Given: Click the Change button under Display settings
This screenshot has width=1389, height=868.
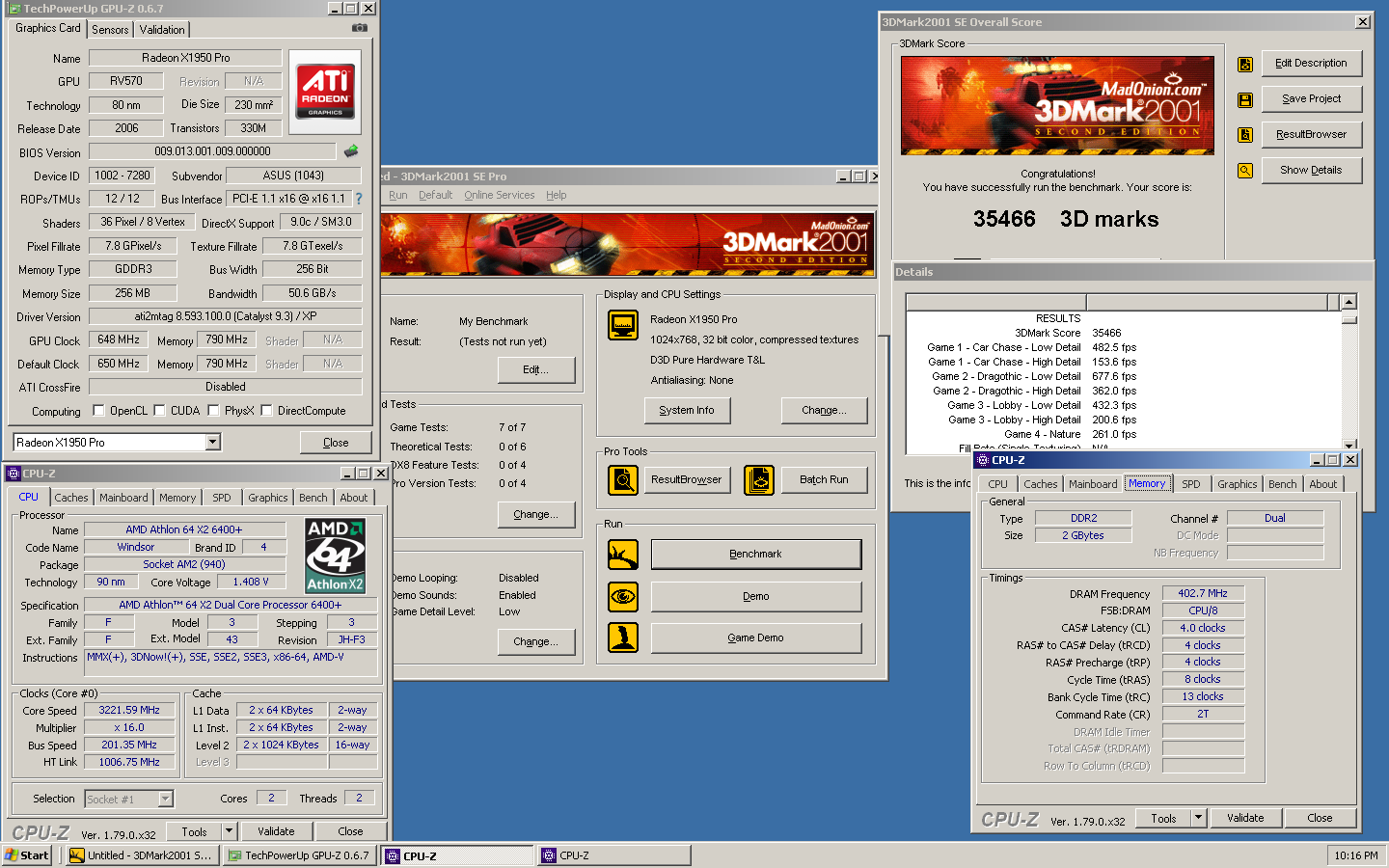Looking at the screenshot, I should pos(824,411).
